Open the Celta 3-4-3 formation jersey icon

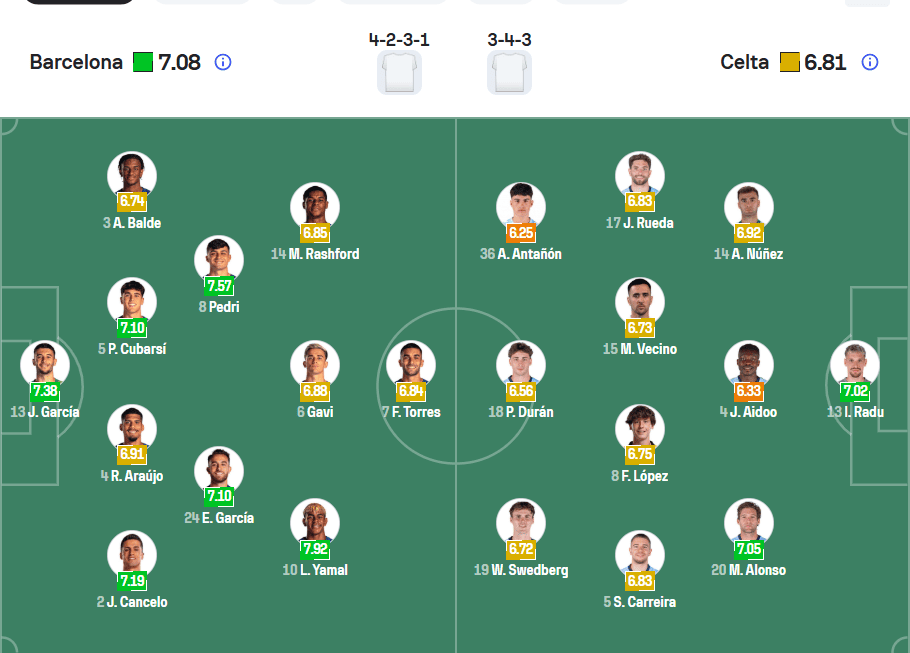[509, 72]
